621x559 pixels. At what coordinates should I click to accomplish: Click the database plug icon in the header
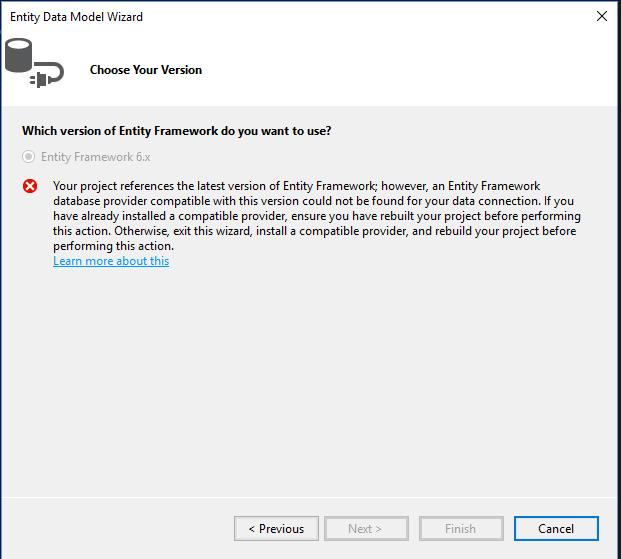point(34,63)
